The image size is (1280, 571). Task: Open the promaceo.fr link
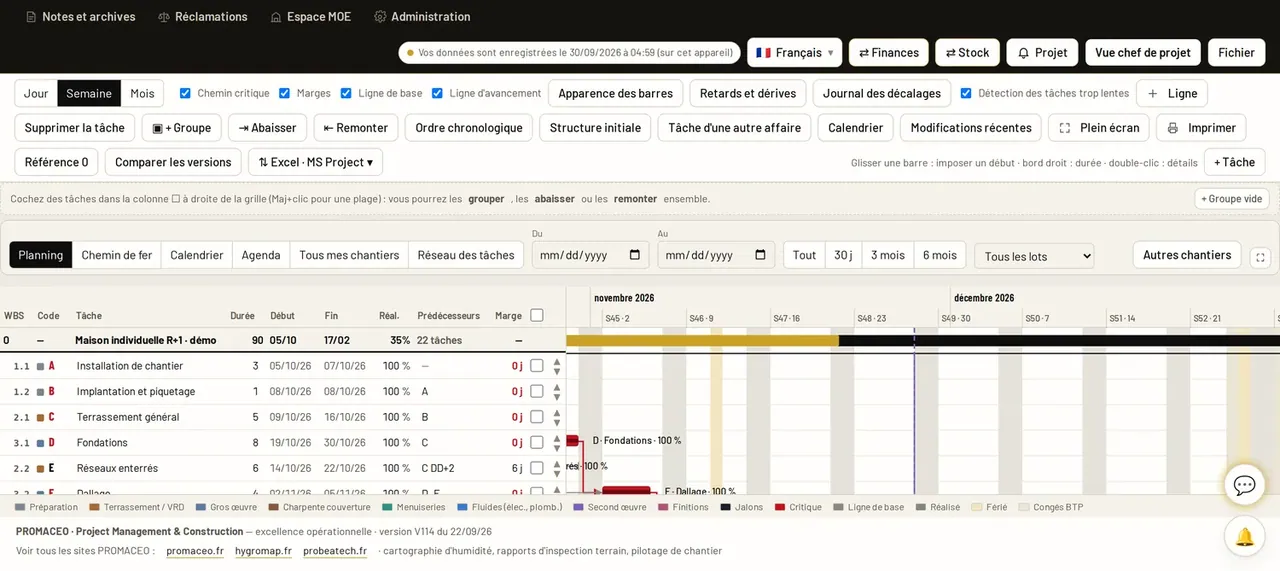click(x=195, y=551)
